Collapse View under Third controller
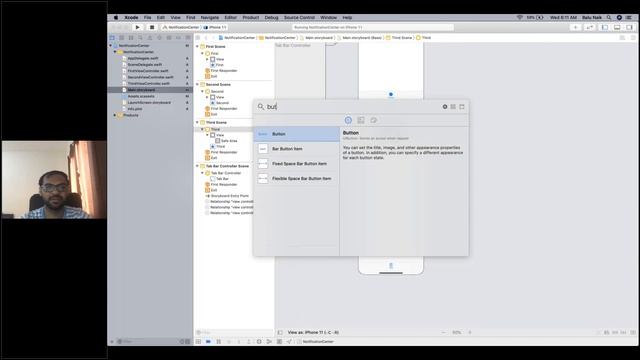 point(207,135)
